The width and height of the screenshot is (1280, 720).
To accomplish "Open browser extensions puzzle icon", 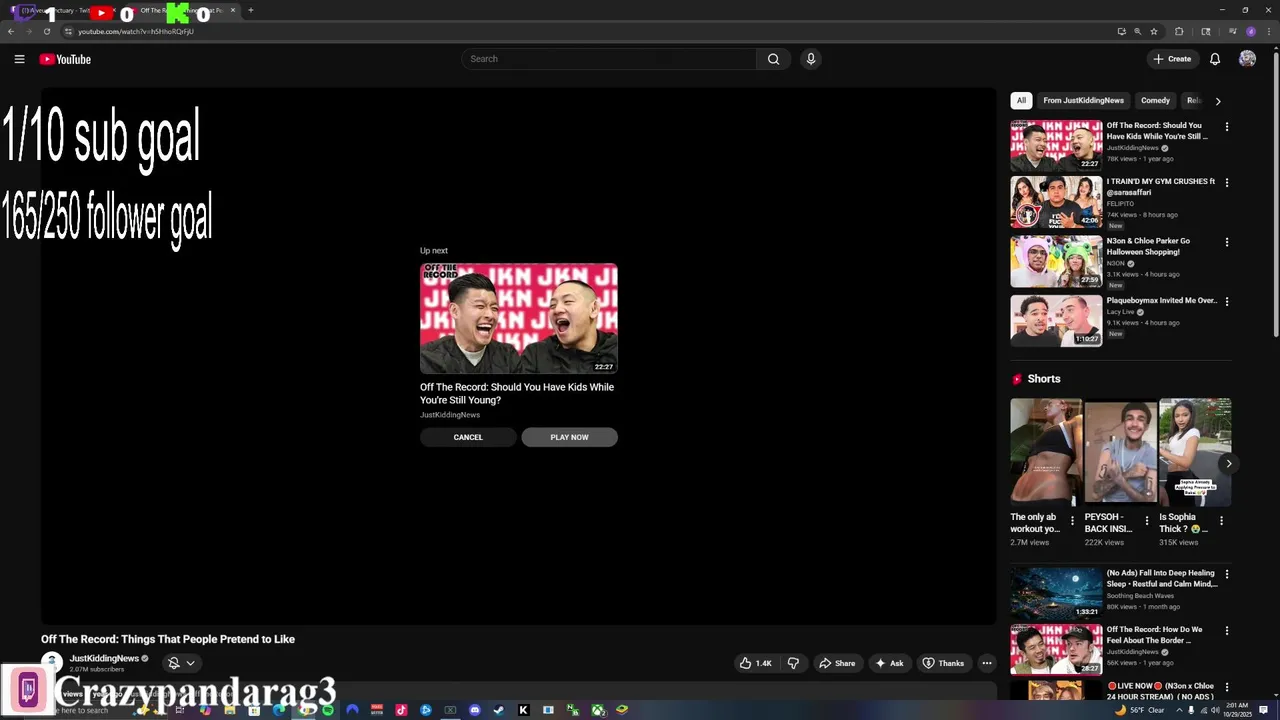I will coord(1179,31).
